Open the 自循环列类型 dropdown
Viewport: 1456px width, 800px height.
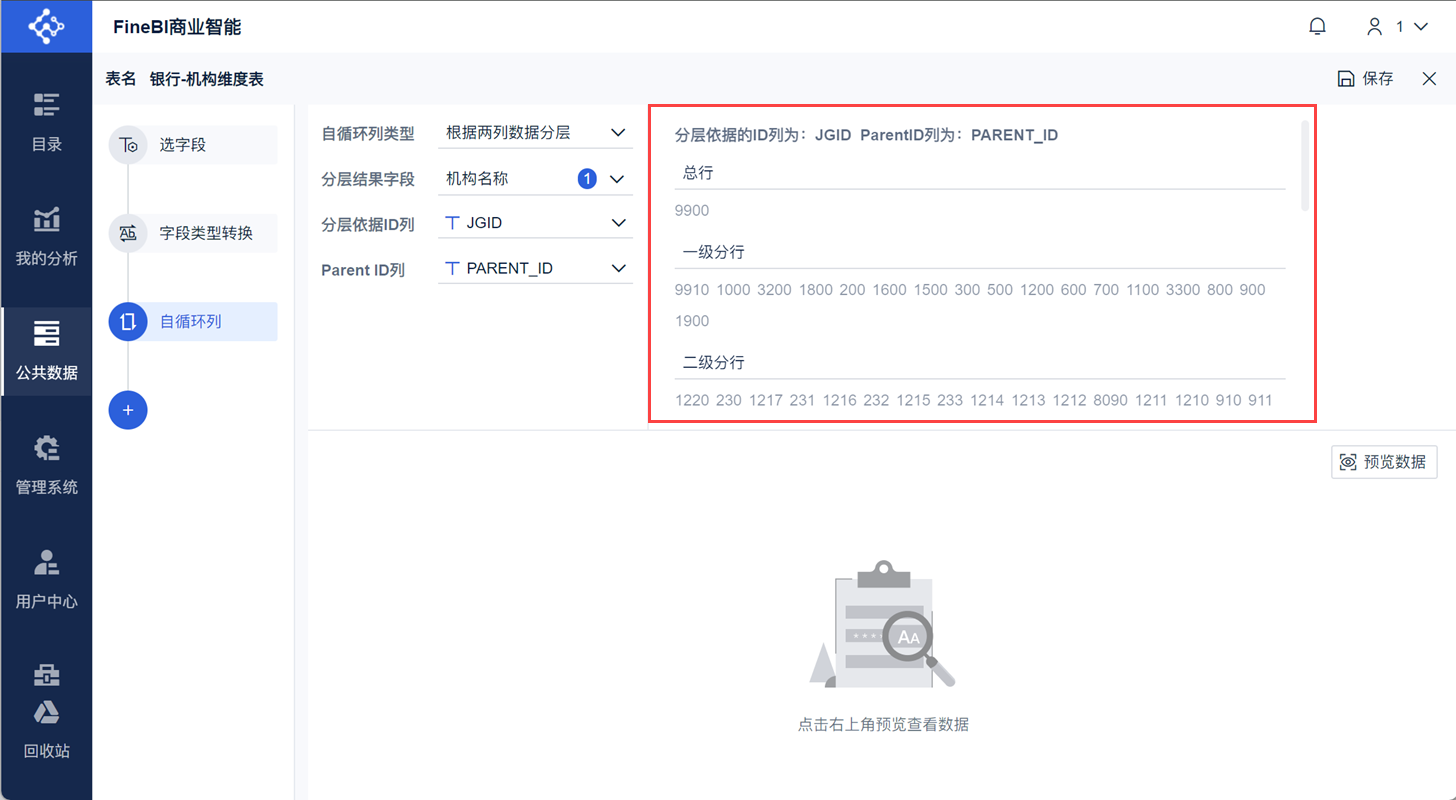535,133
